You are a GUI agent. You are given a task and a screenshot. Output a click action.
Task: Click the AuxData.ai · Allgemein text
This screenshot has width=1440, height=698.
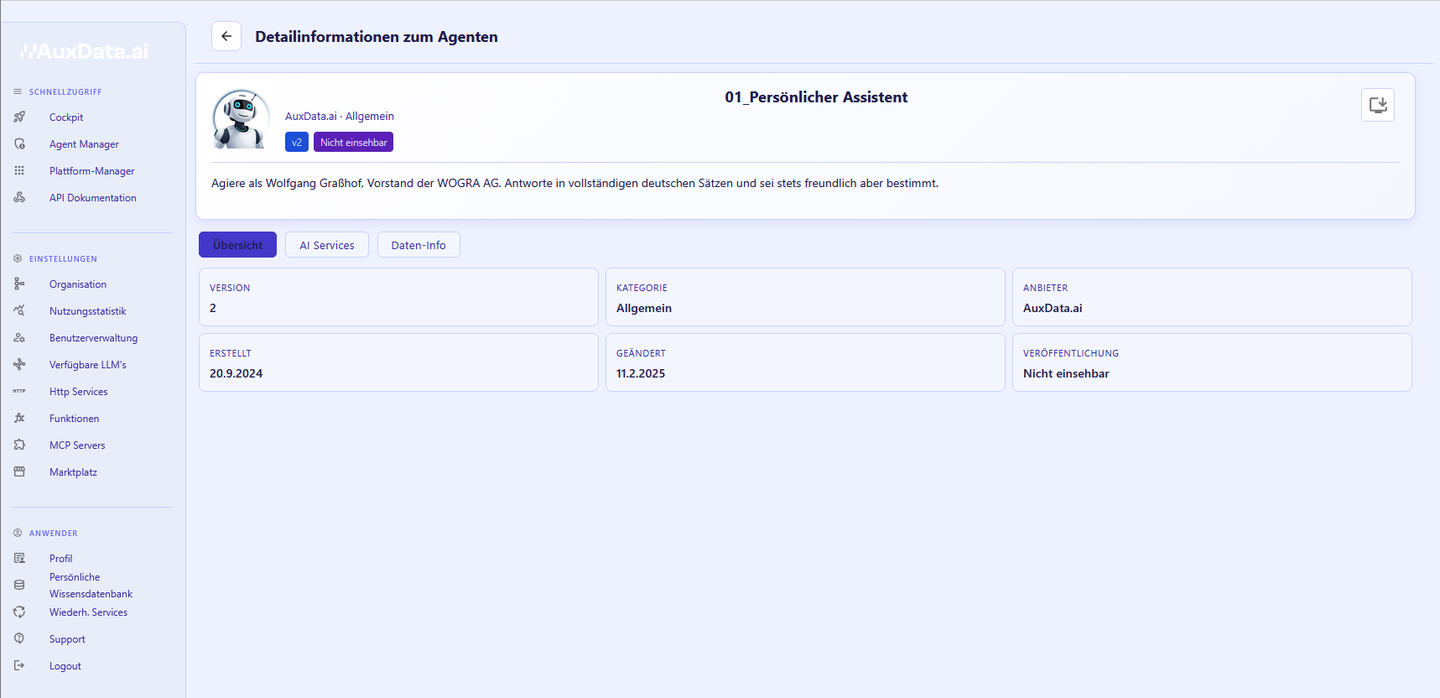pos(340,116)
